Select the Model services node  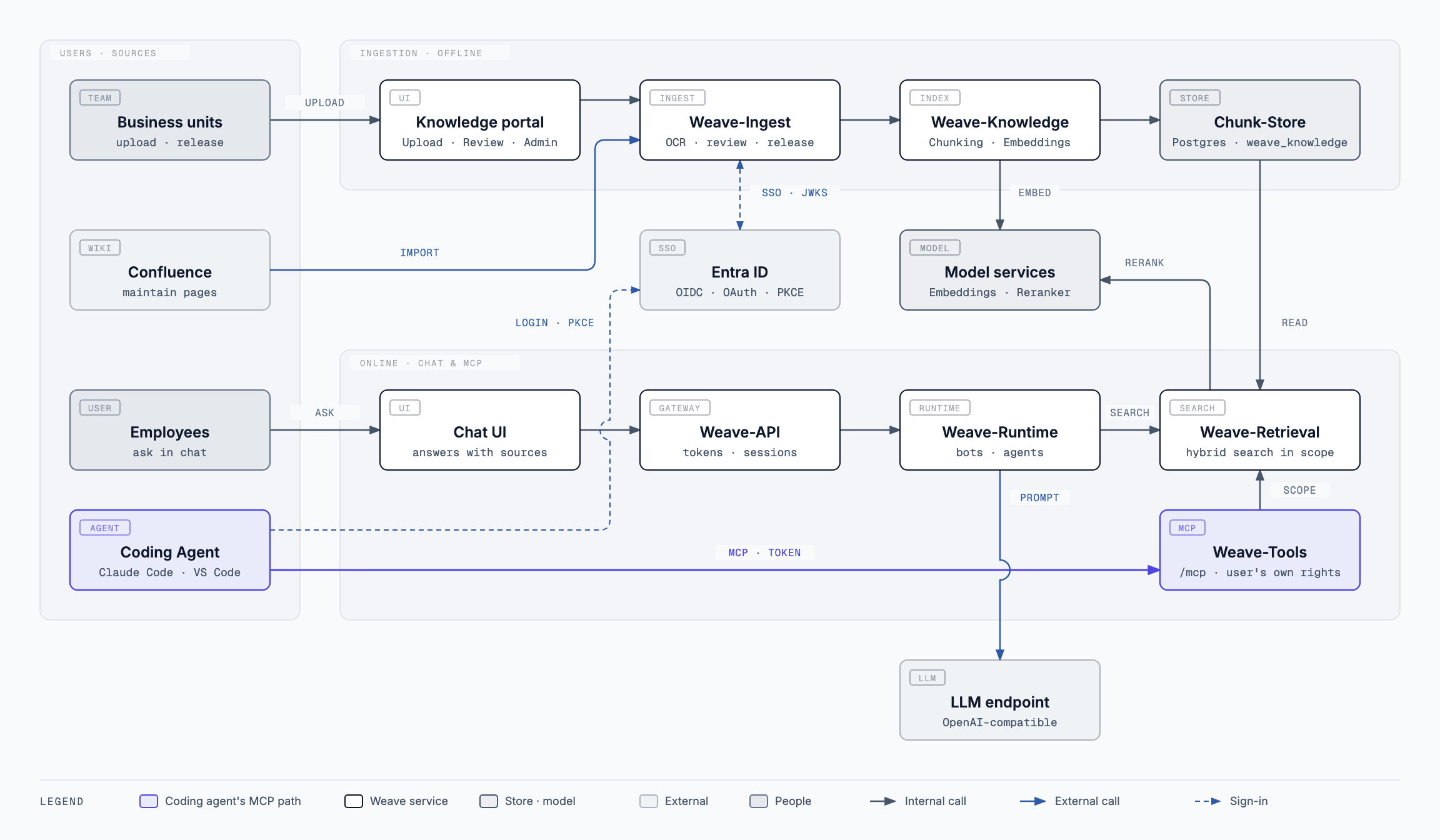pyautogui.click(x=1000, y=270)
